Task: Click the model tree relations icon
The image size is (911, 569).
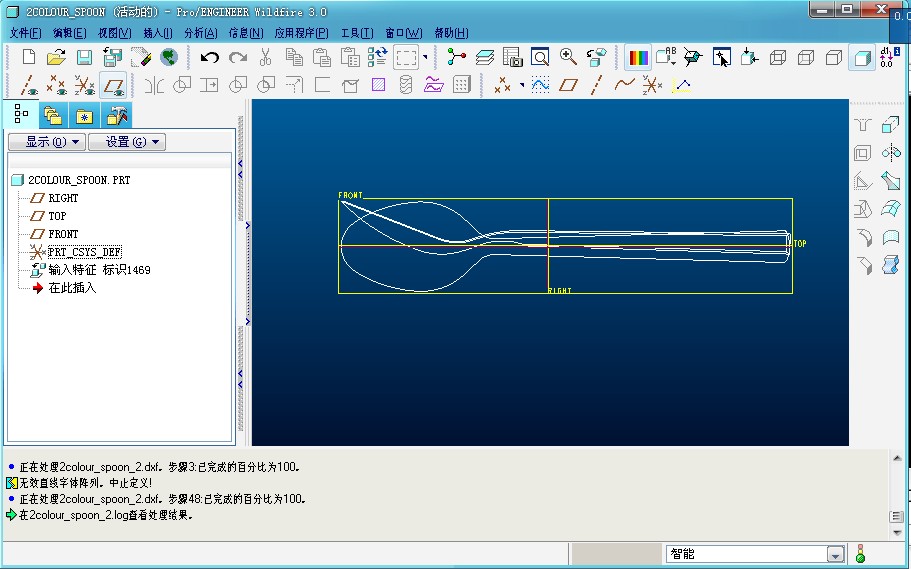Action: [x=457, y=57]
